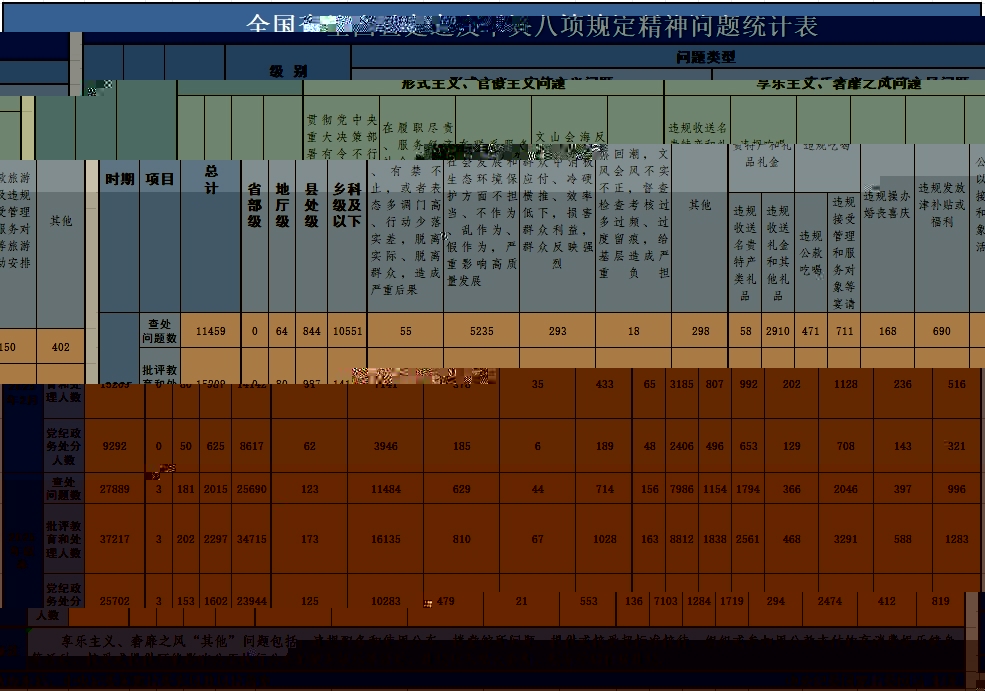Click the cell with value 7986
985x691 pixels.
(682, 489)
